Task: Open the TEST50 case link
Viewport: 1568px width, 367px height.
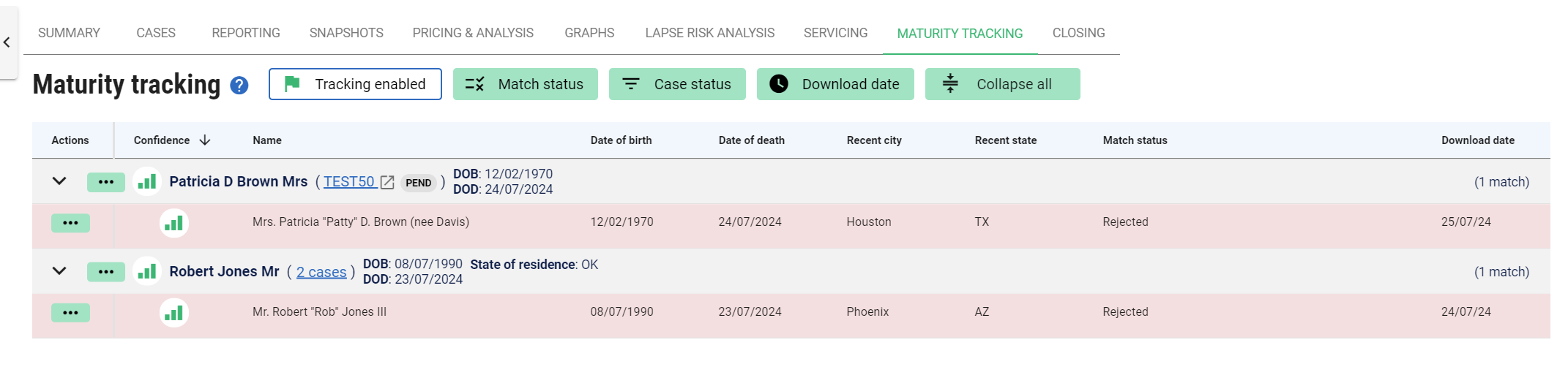Action: pos(348,182)
